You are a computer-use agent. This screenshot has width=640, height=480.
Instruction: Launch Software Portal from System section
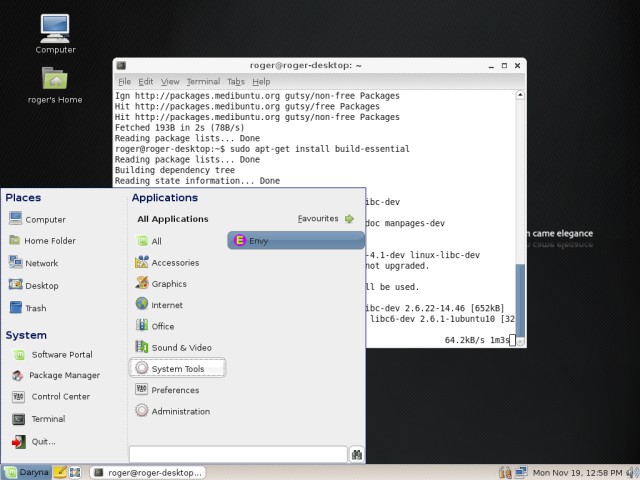(x=52, y=354)
